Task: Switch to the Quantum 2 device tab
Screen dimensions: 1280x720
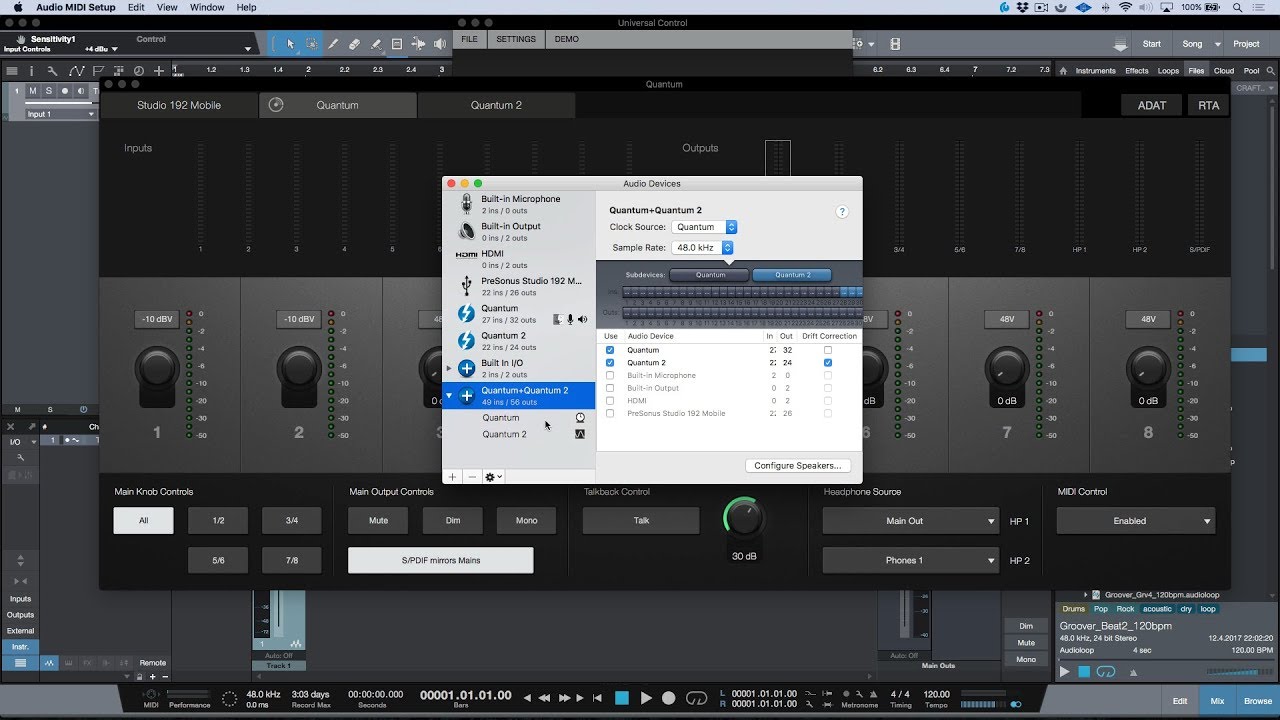Action: click(496, 105)
